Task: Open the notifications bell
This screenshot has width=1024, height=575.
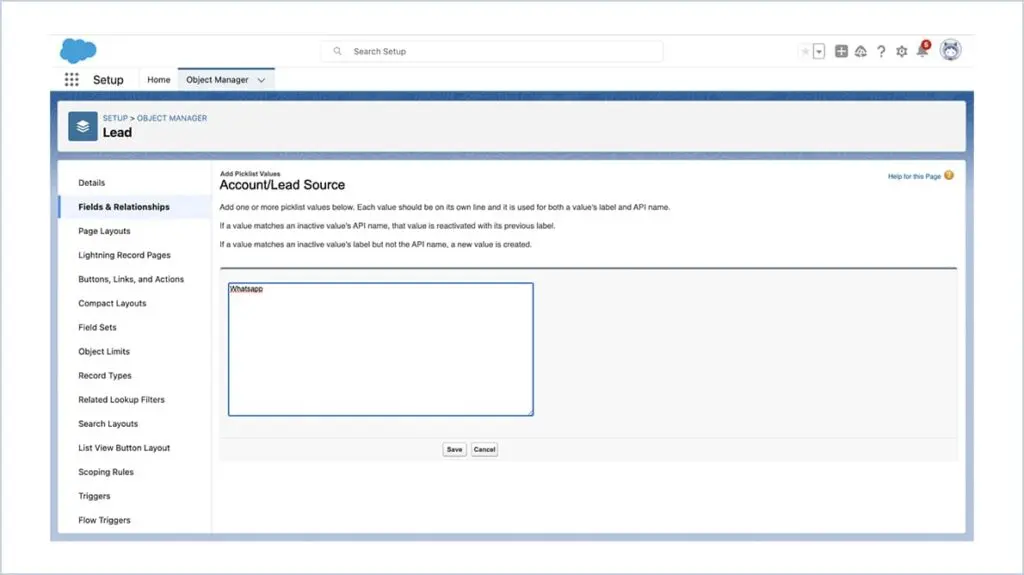Action: point(923,50)
